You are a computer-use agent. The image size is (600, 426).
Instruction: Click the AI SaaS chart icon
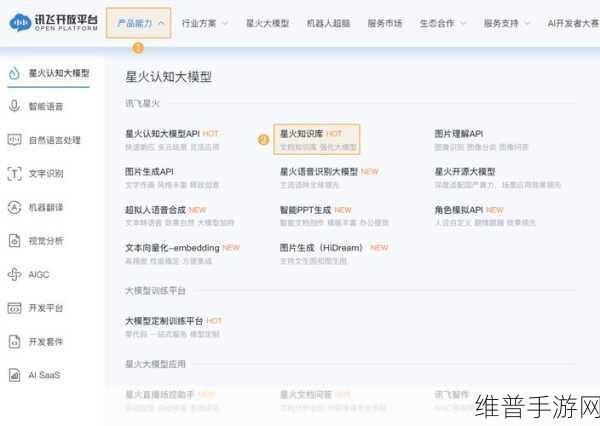coord(15,375)
